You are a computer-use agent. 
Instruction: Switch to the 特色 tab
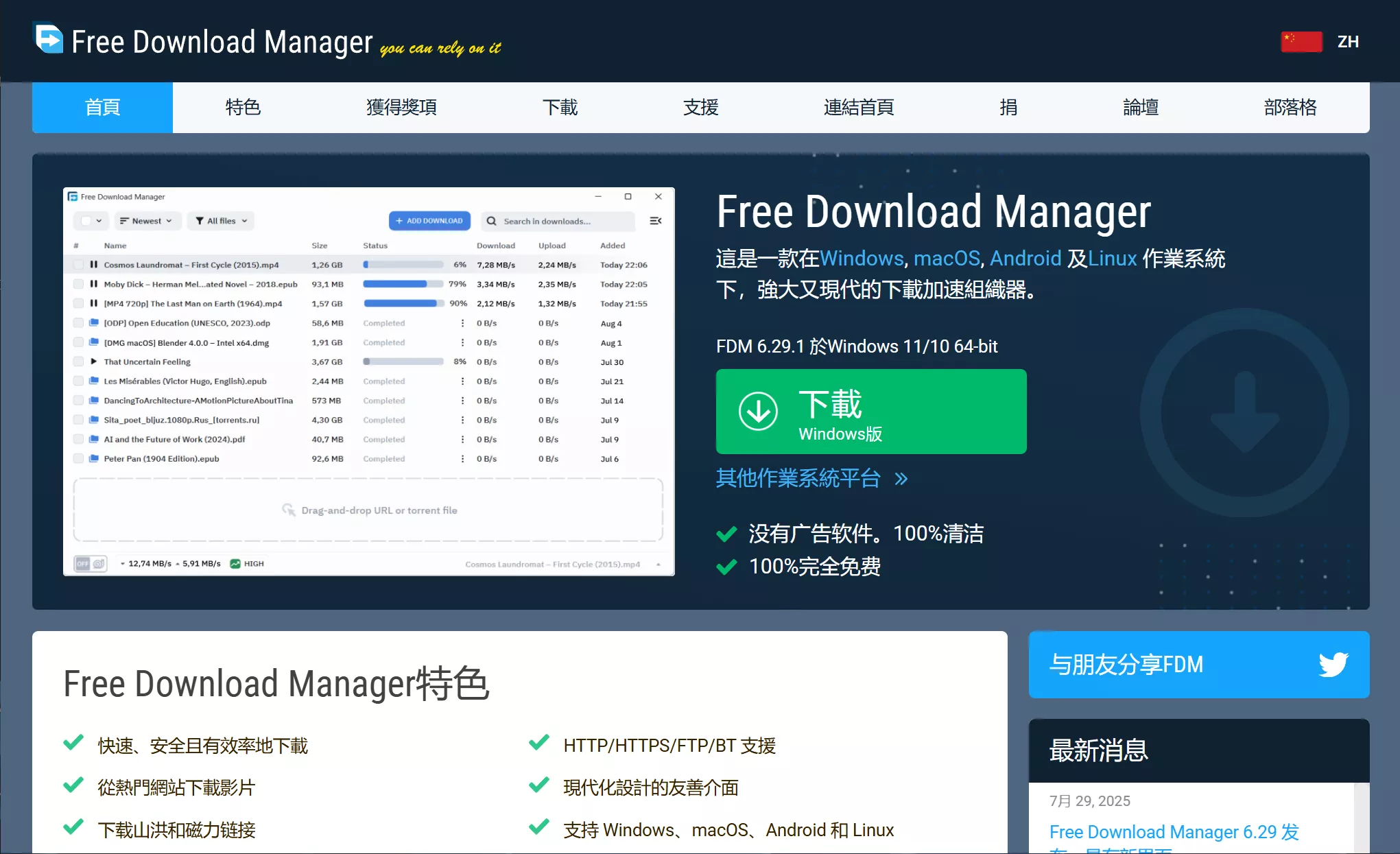tap(243, 107)
